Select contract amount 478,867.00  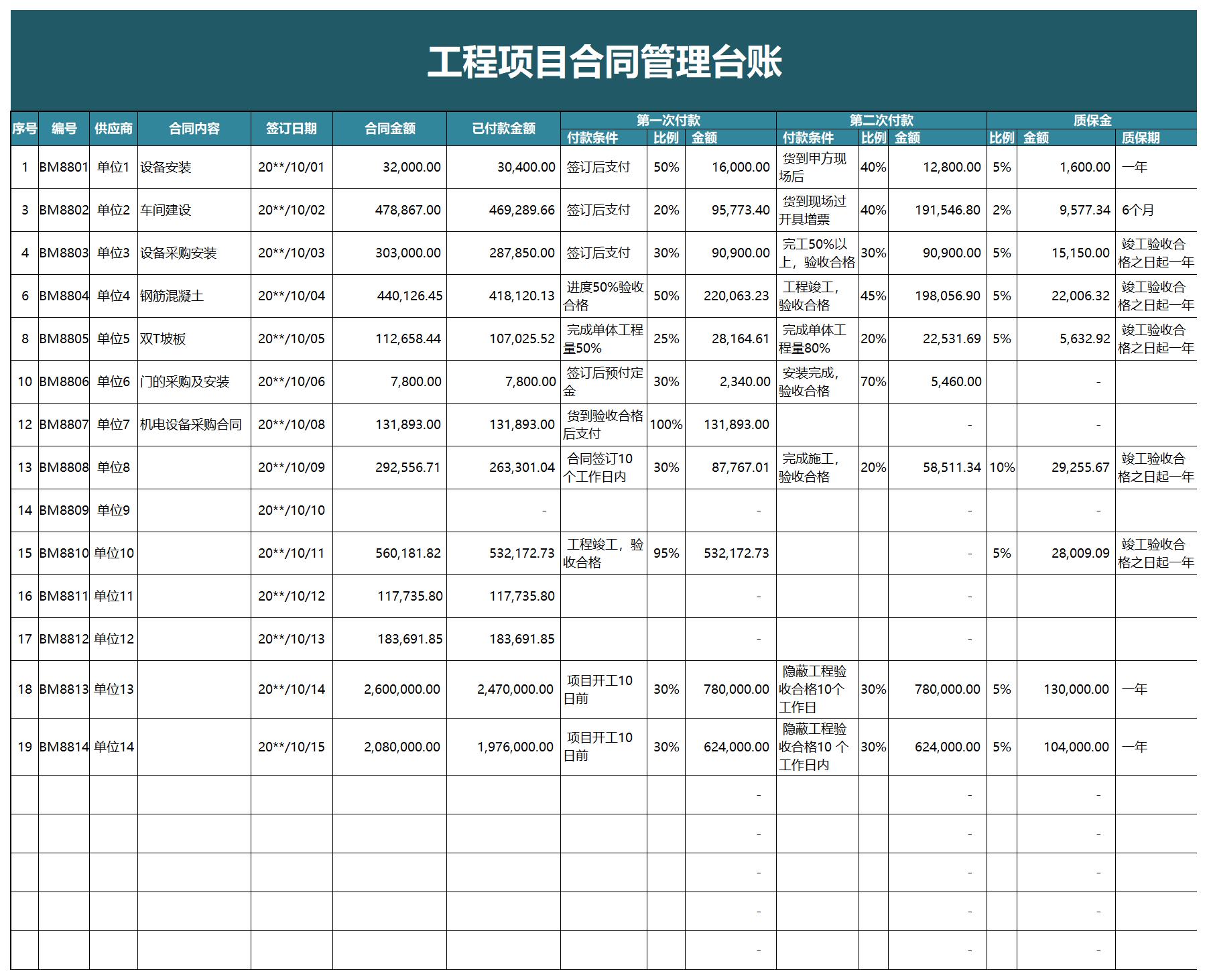click(390, 210)
